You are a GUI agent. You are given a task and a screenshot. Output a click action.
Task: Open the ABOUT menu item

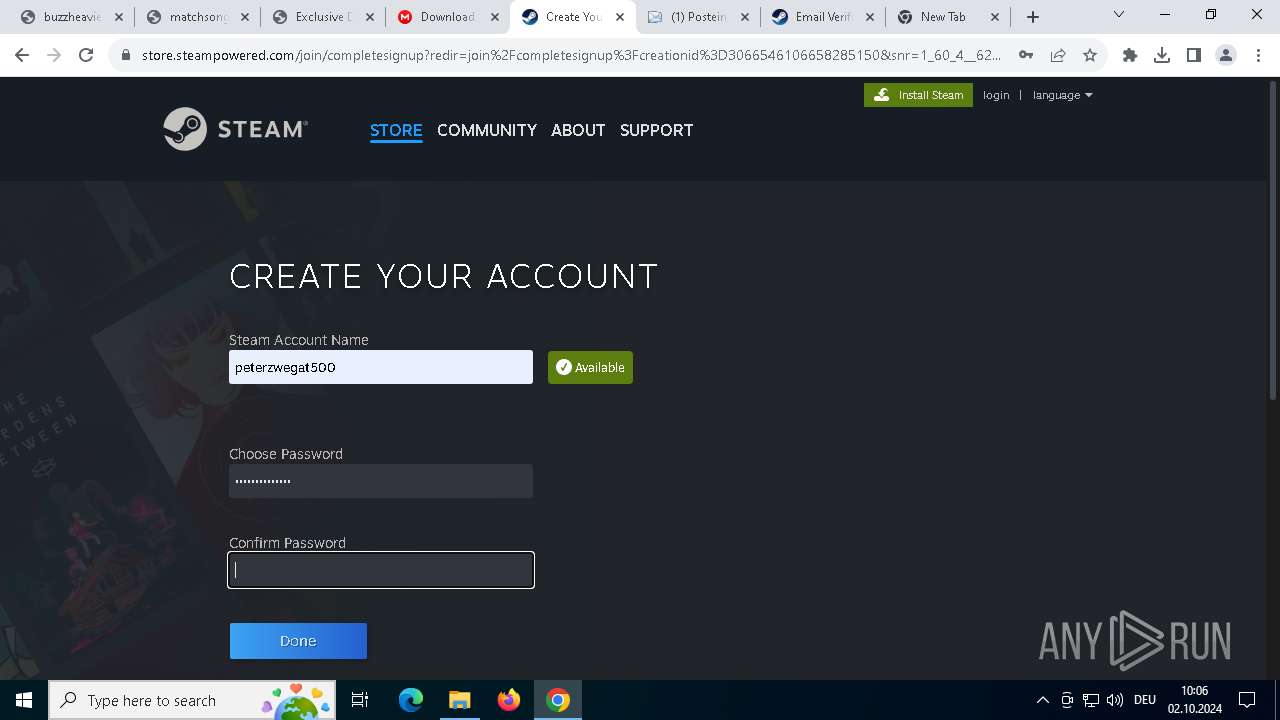point(578,130)
